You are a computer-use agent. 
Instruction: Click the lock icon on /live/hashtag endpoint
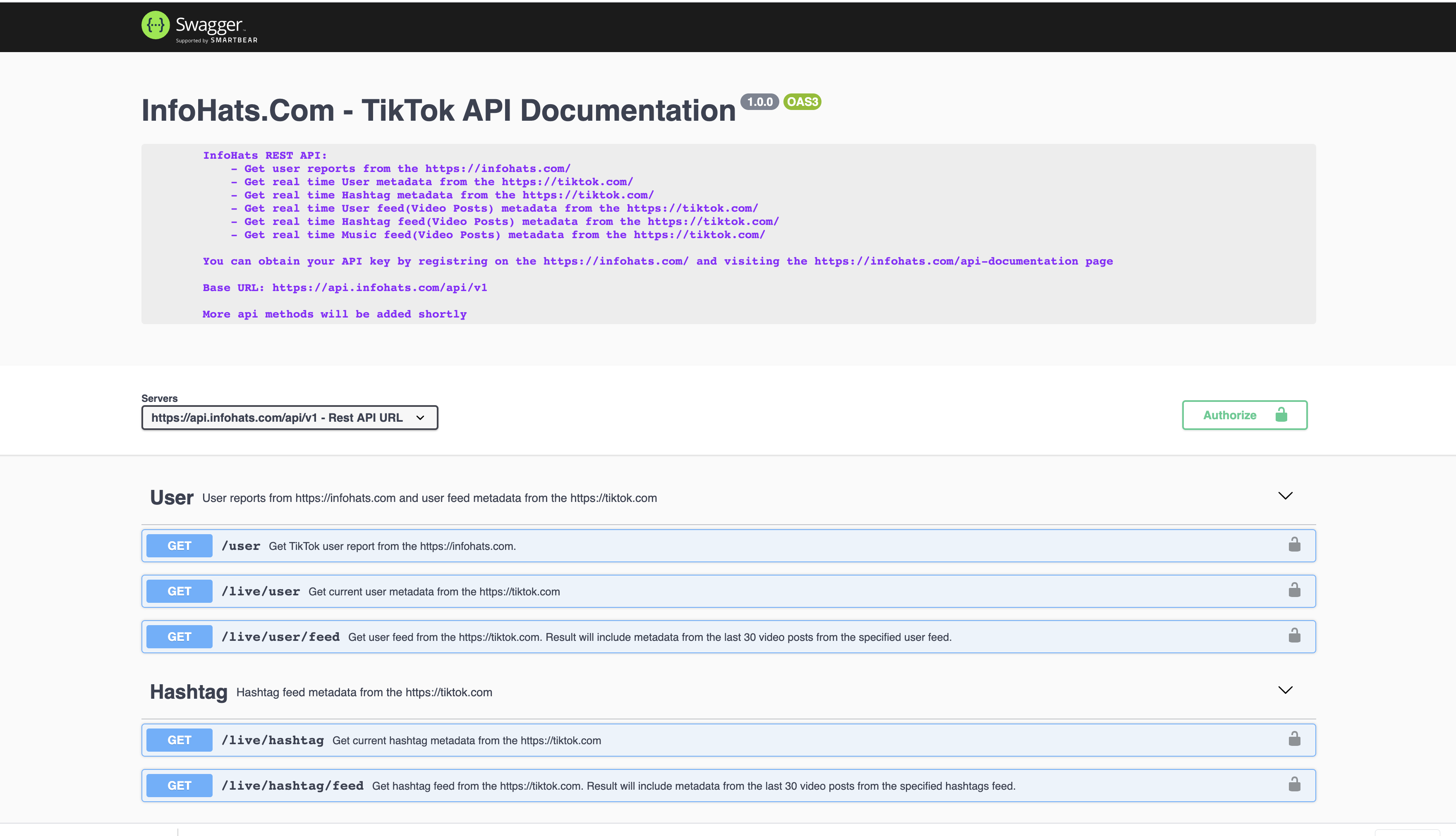1295,739
